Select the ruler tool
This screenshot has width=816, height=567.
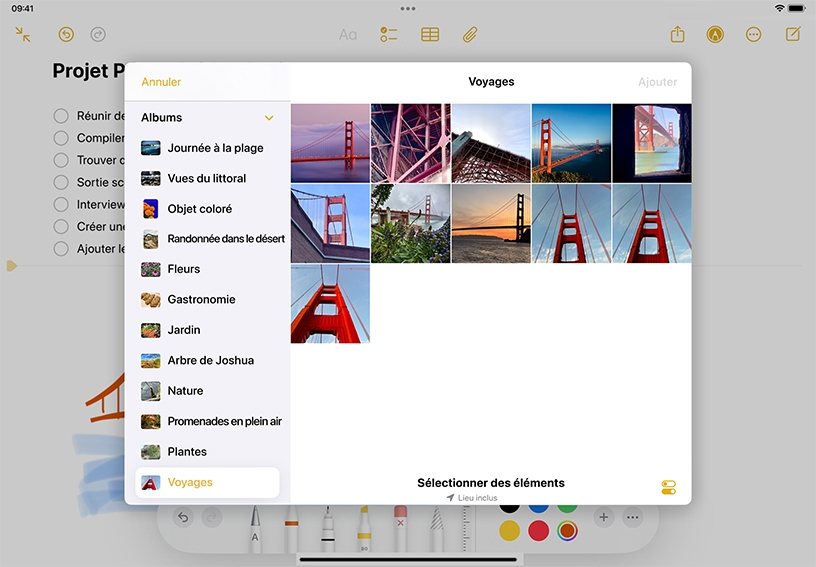[x=466, y=528]
